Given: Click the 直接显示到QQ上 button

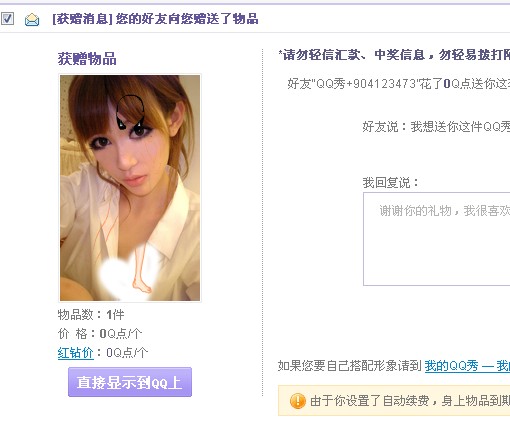Looking at the screenshot, I should [130, 382].
